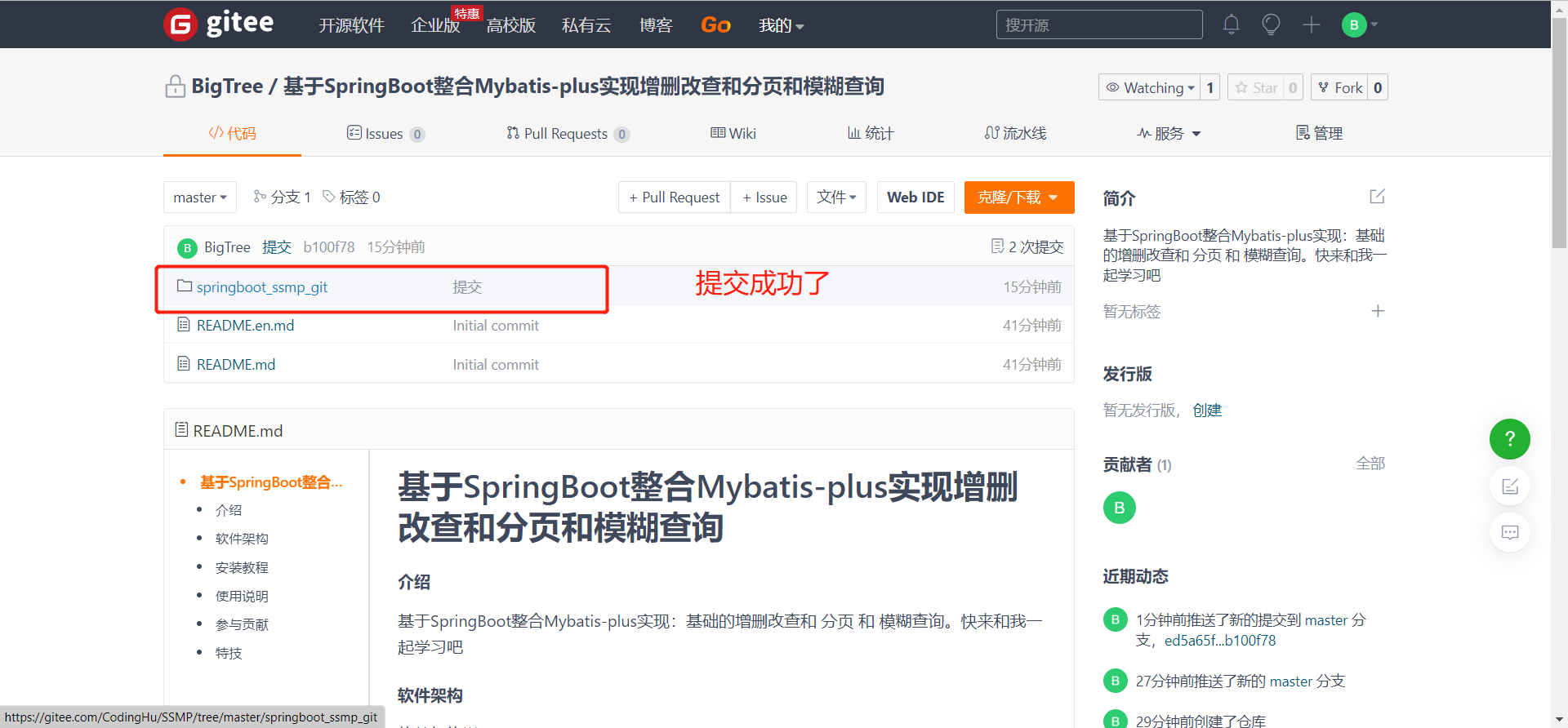The width and height of the screenshot is (1568, 728).
Task: Switch to the Issues tab
Action: tap(385, 134)
